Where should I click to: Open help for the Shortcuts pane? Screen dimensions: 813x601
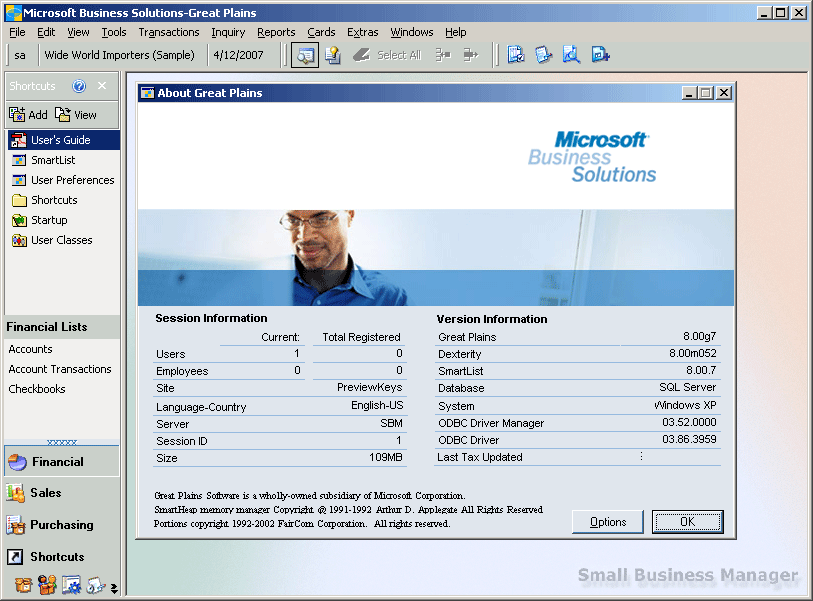click(79, 86)
